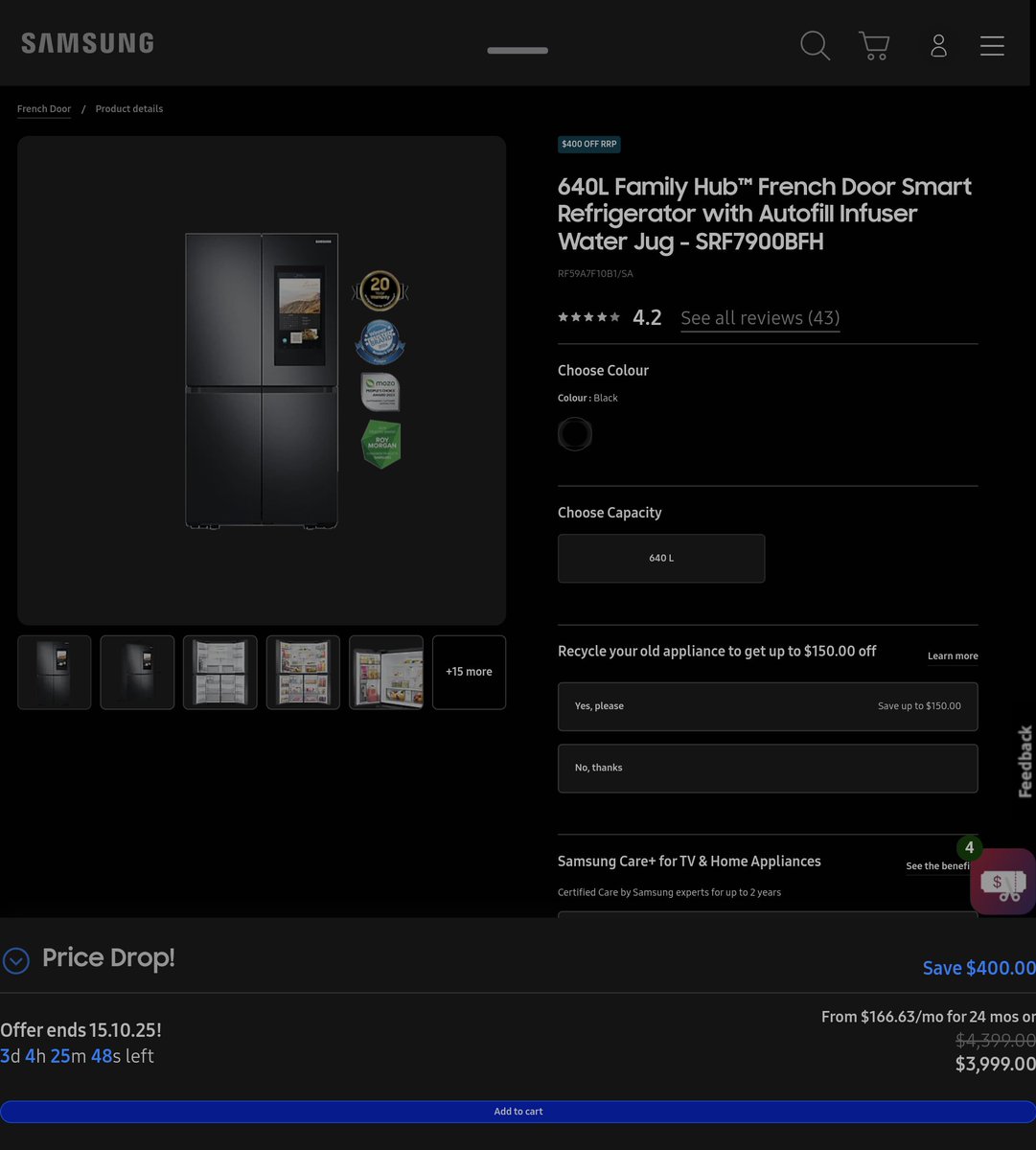
Task: Click the 'Choose Capacity' heading
Action: [610, 513]
